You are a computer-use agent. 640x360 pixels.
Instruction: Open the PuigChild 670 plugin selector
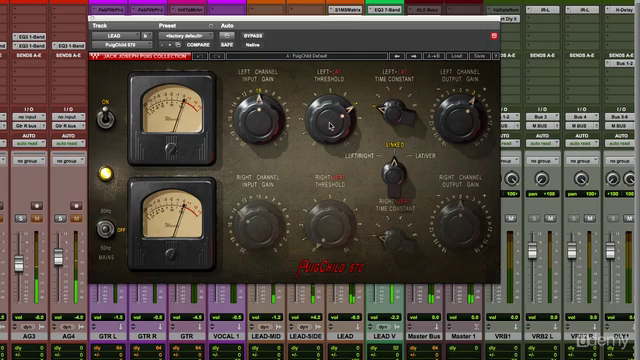click(x=122, y=45)
